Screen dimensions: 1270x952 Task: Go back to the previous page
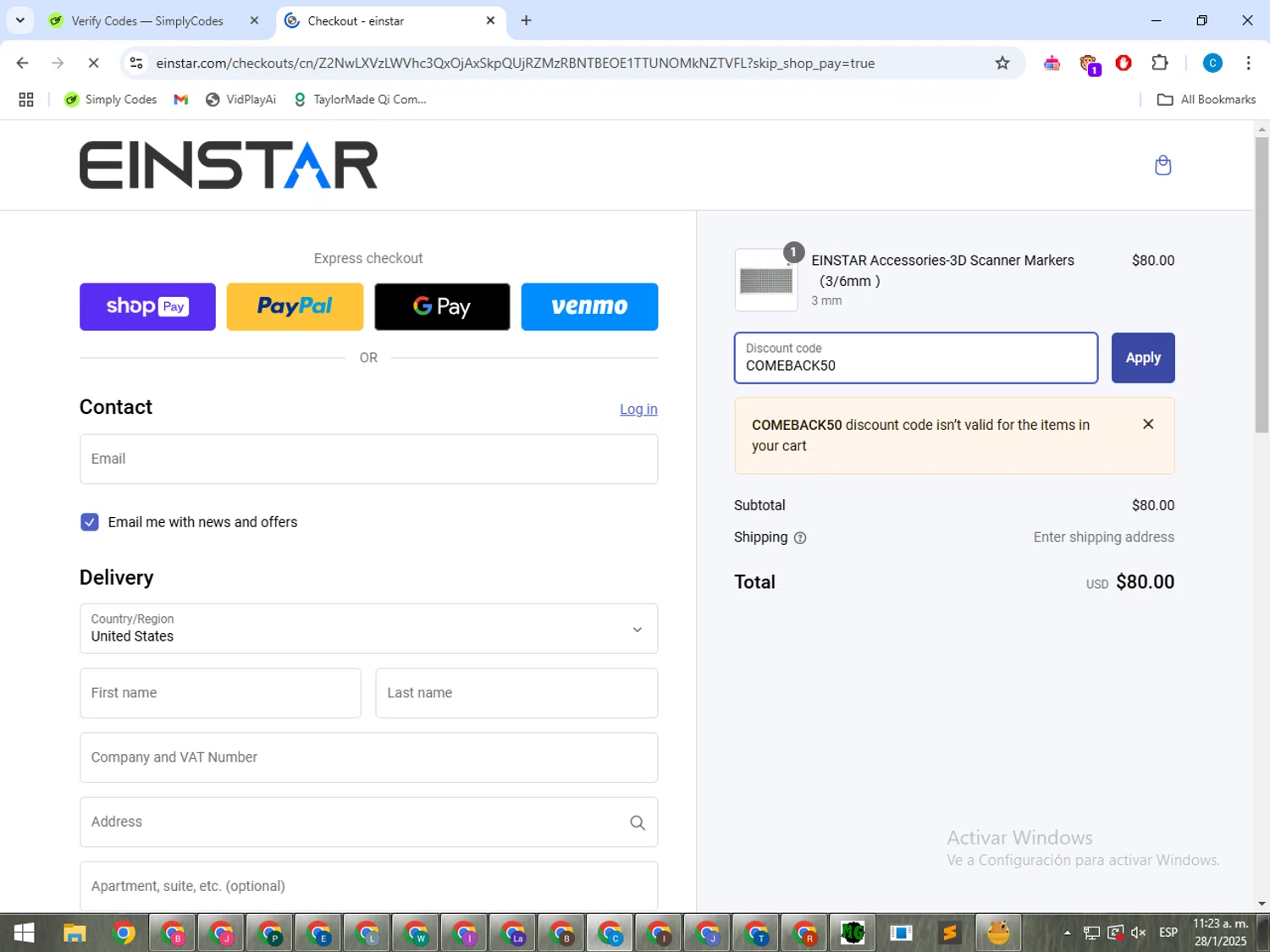(23, 63)
